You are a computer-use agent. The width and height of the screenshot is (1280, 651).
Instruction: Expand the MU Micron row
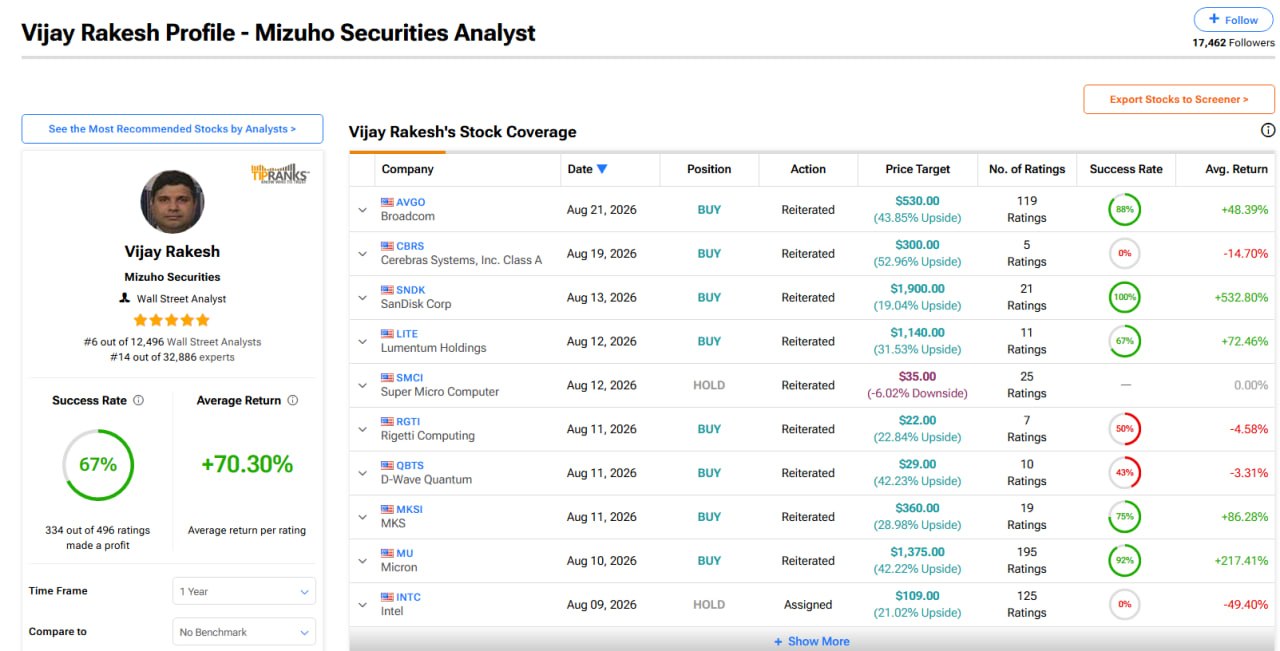(x=363, y=561)
